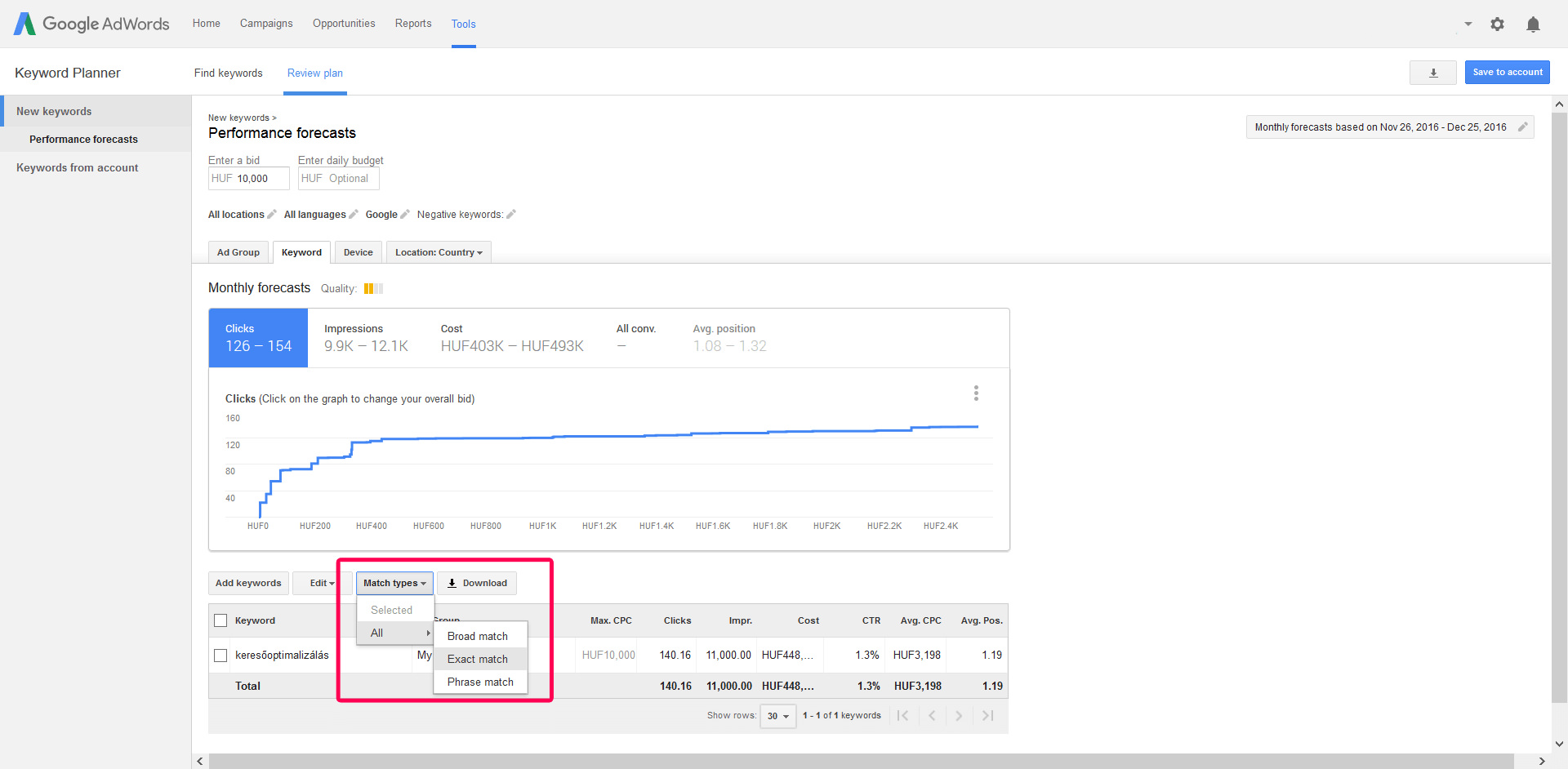Click into the Enter a bid field
Viewport: 1568px width, 769px height.
click(249, 179)
